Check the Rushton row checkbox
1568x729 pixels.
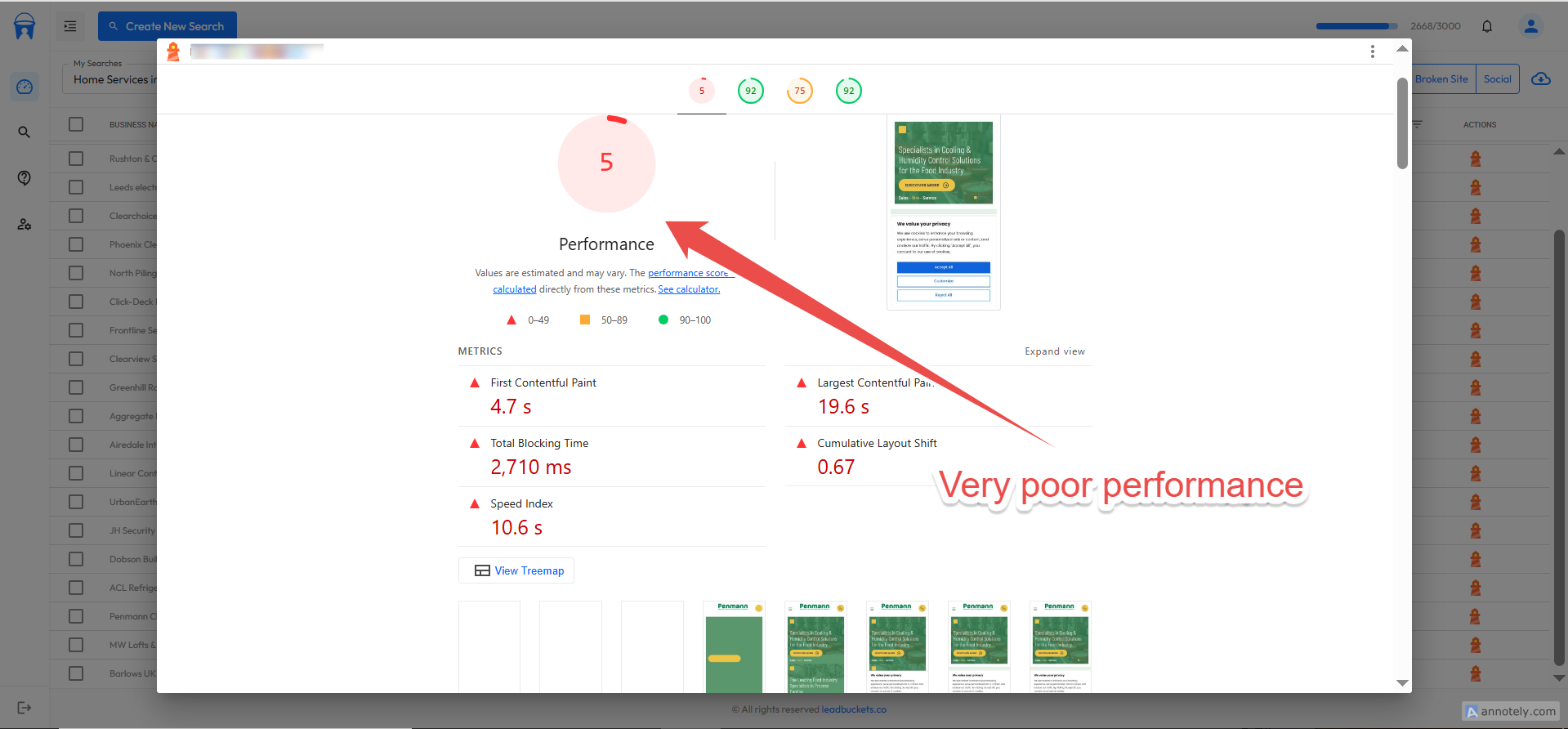point(76,159)
